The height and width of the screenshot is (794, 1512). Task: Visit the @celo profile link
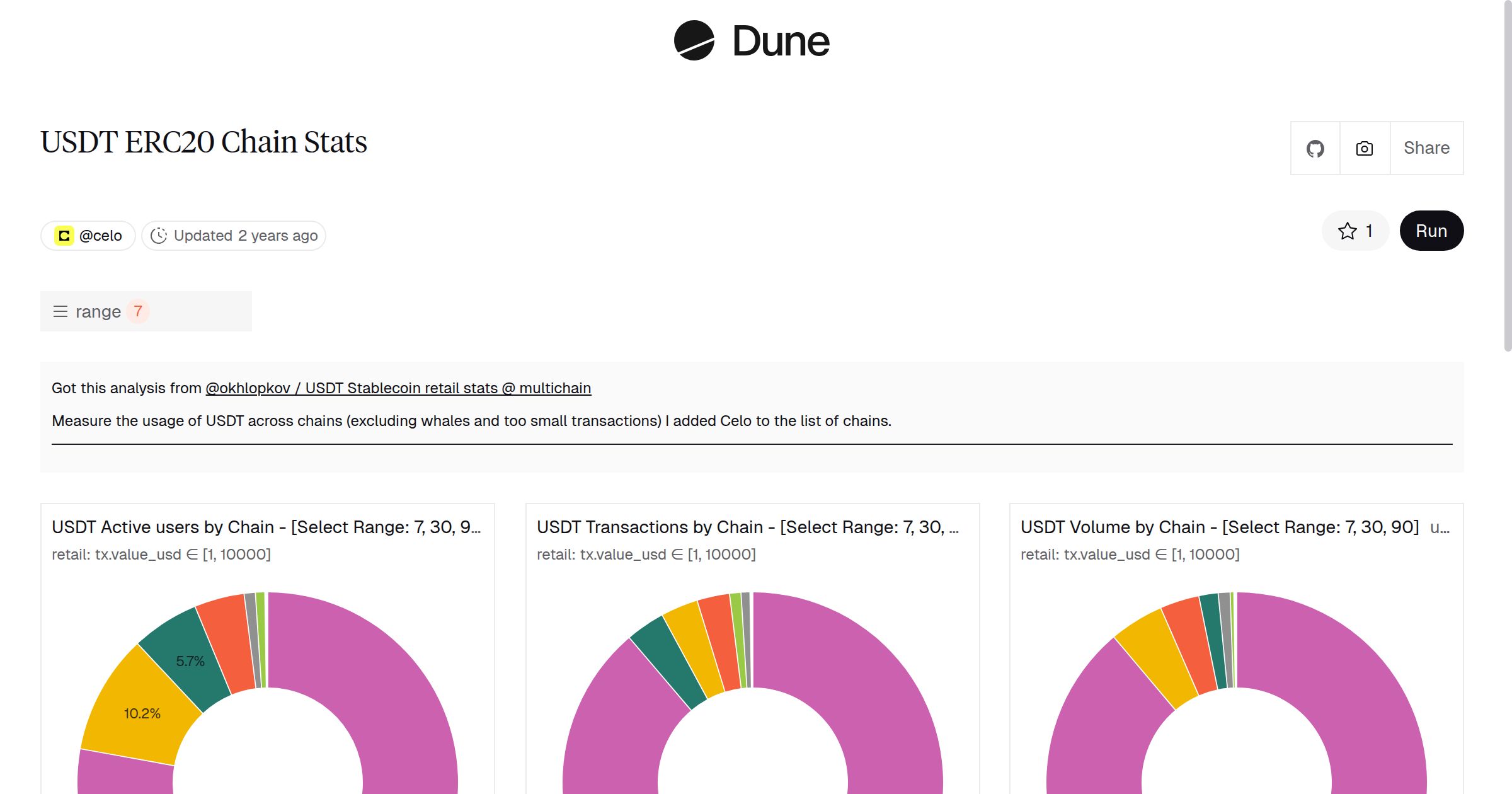101,235
